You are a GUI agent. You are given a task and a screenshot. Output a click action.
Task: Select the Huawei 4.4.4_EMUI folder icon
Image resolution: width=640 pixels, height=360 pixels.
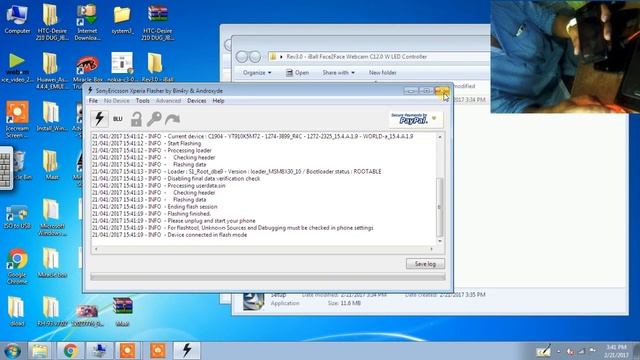tap(51, 70)
